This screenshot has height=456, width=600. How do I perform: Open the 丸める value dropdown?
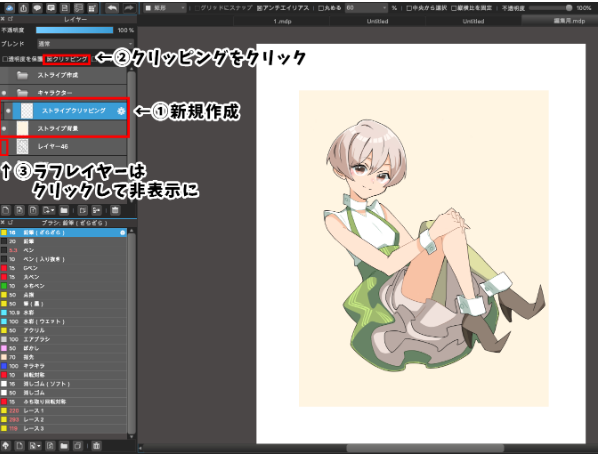pos(366,8)
